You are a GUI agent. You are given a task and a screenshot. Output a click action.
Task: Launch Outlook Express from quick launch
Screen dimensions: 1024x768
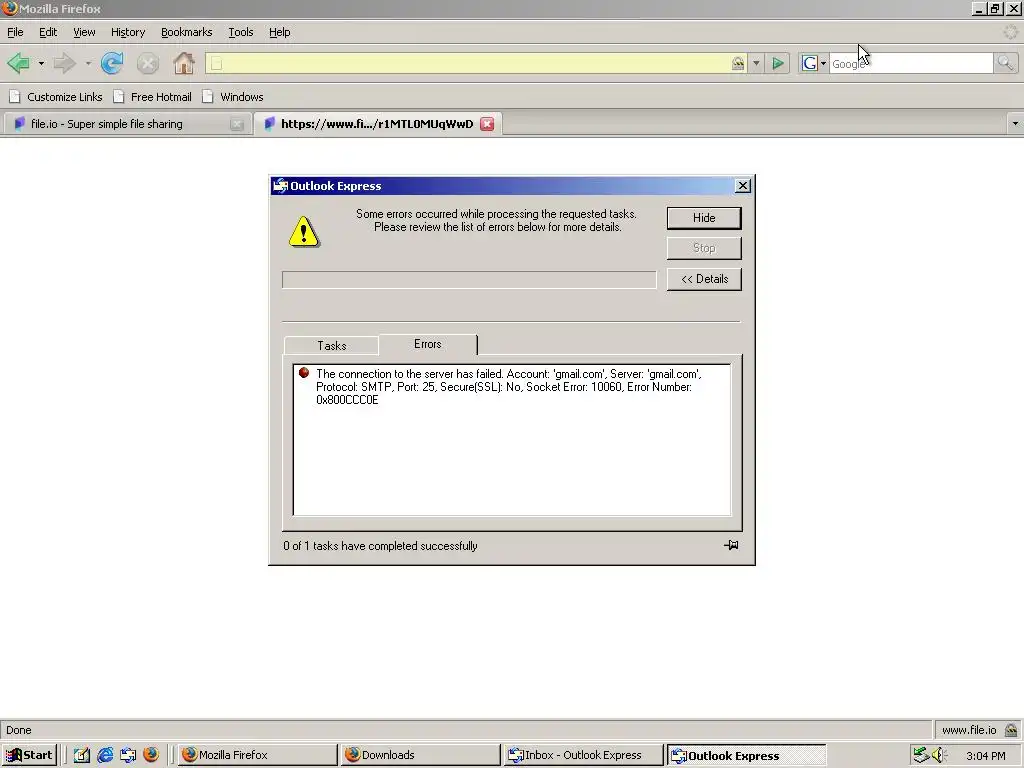tap(128, 755)
